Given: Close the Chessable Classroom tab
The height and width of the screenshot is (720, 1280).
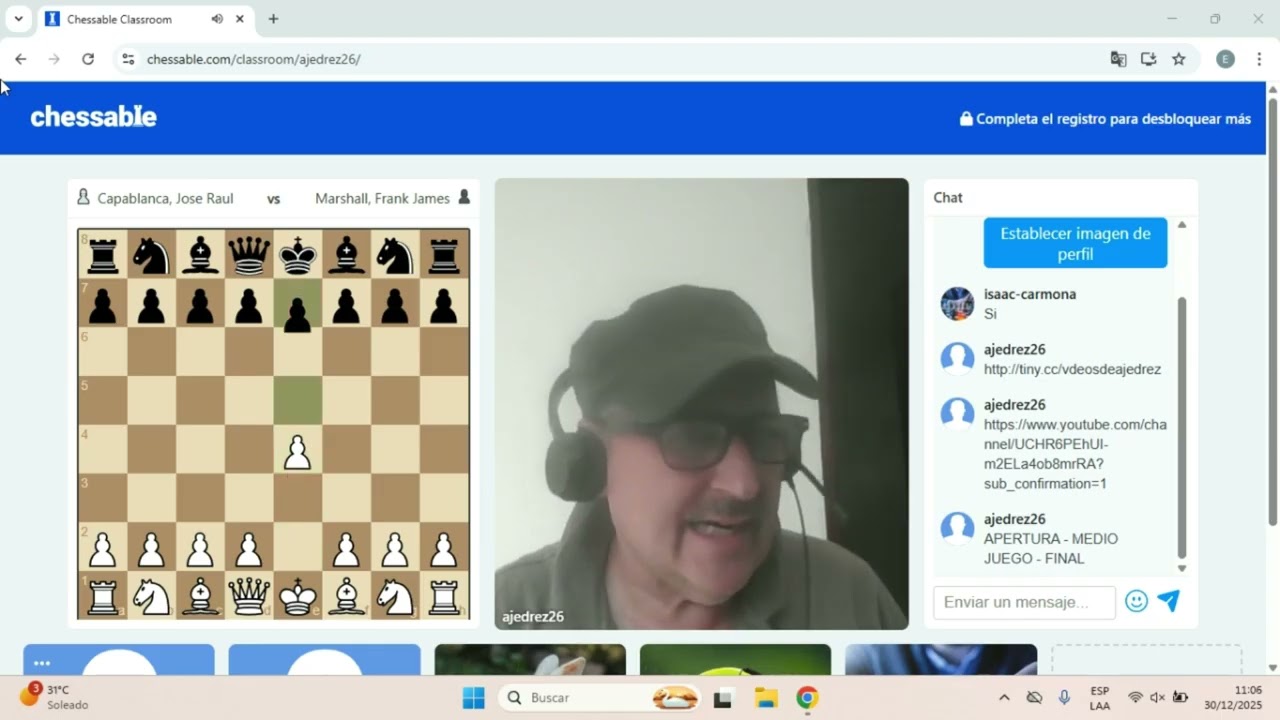Looking at the screenshot, I should click(x=240, y=19).
